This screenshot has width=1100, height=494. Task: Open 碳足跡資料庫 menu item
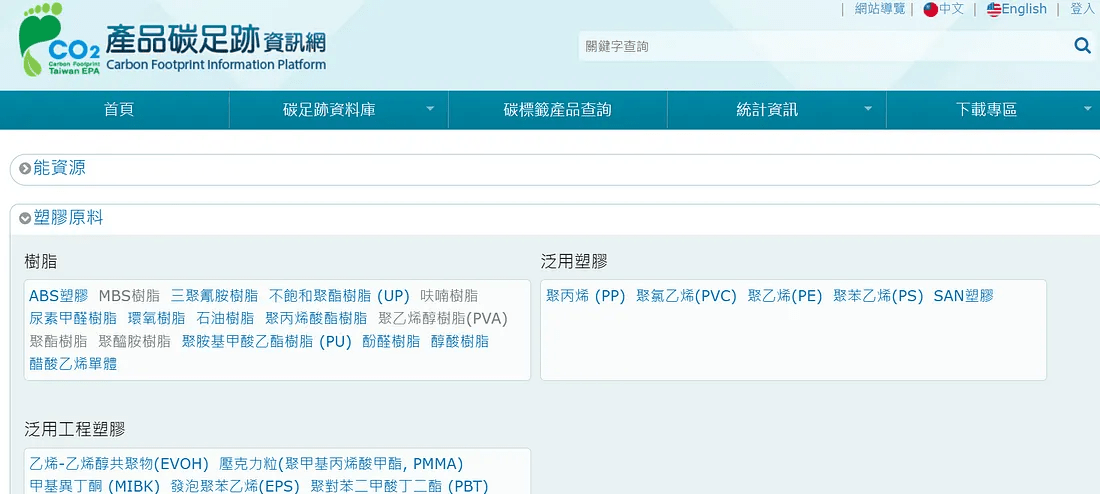coord(329,109)
